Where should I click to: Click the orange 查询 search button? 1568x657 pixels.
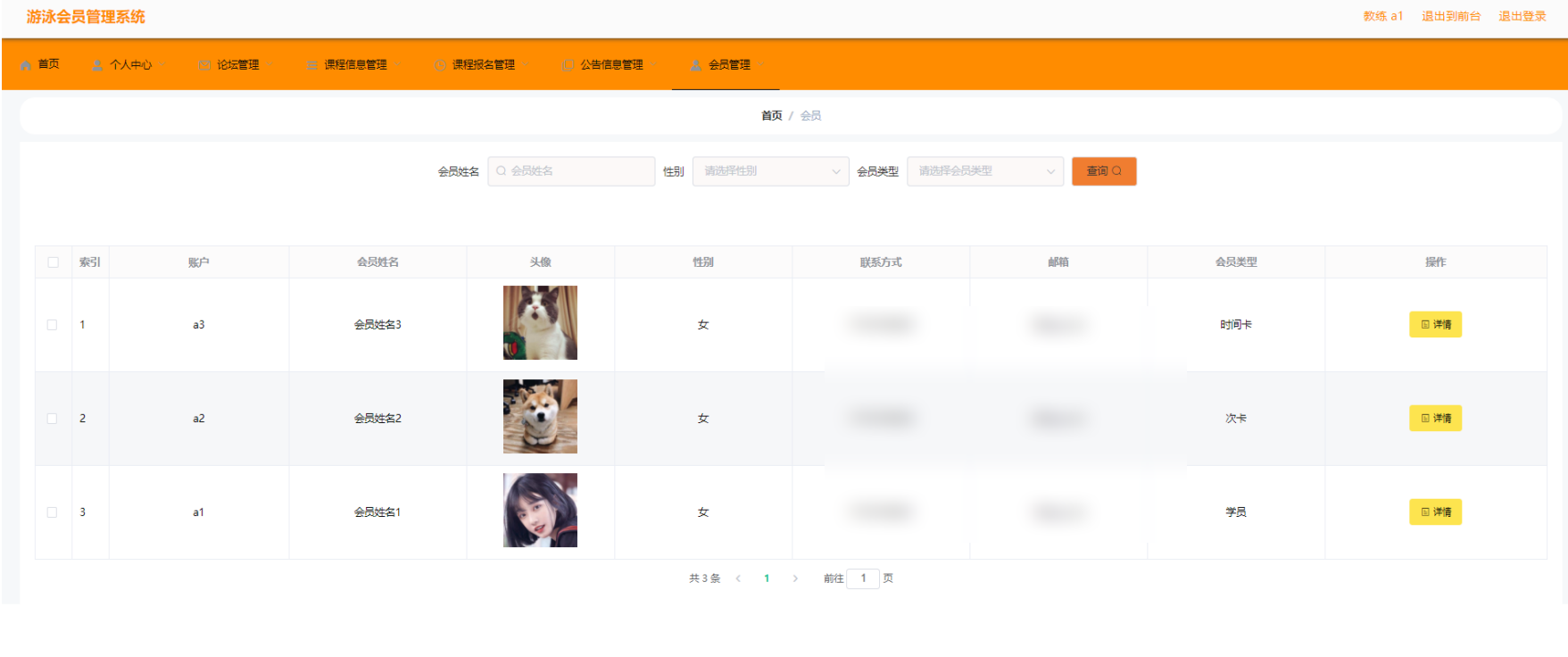(x=1104, y=171)
